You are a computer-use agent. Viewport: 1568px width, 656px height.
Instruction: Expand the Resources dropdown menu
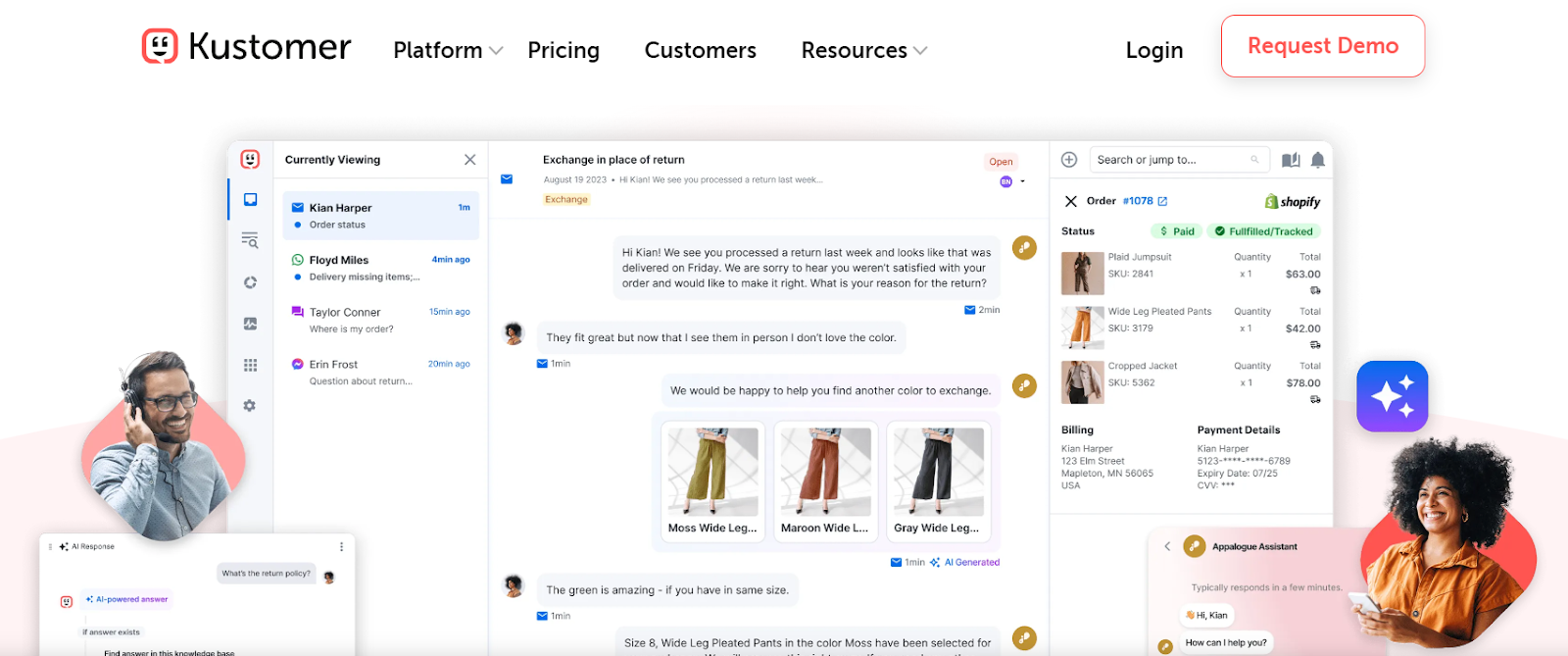point(864,50)
